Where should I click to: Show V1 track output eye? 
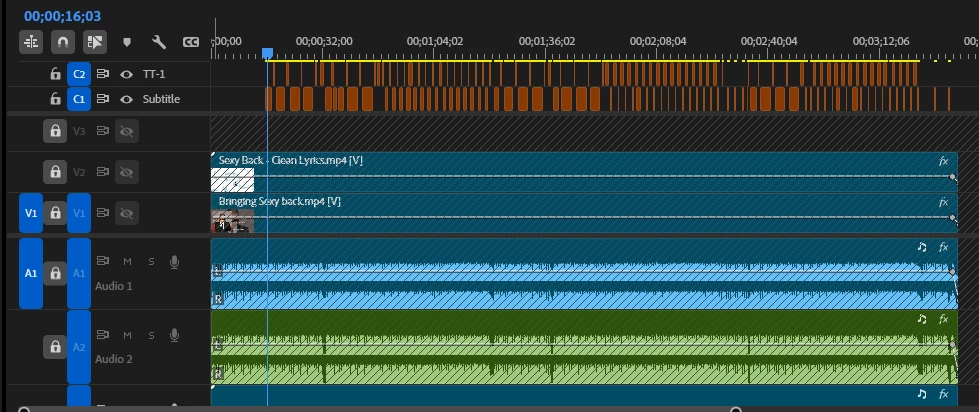127,213
